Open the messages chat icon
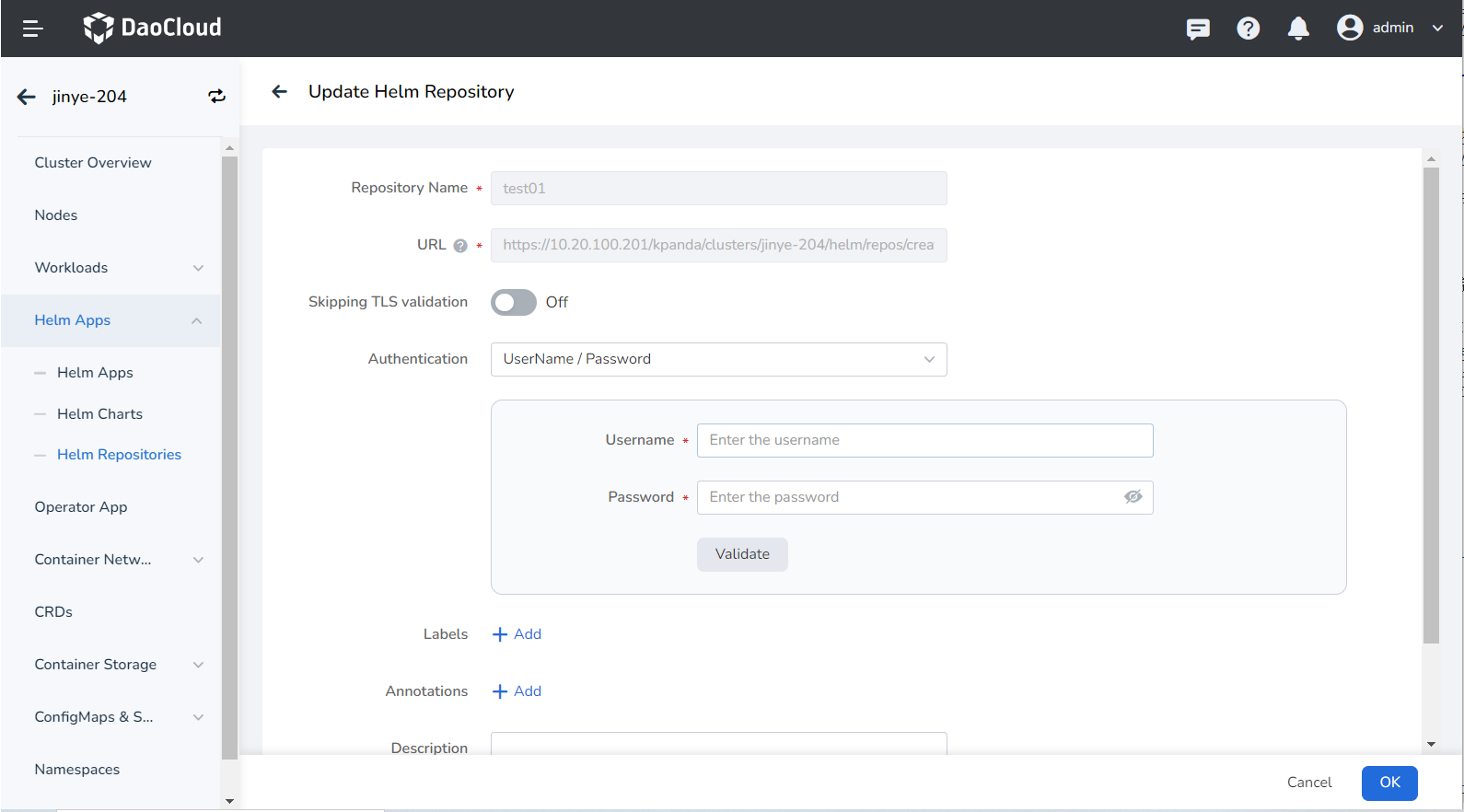This screenshot has width=1464, height=812. (1198, 29)
